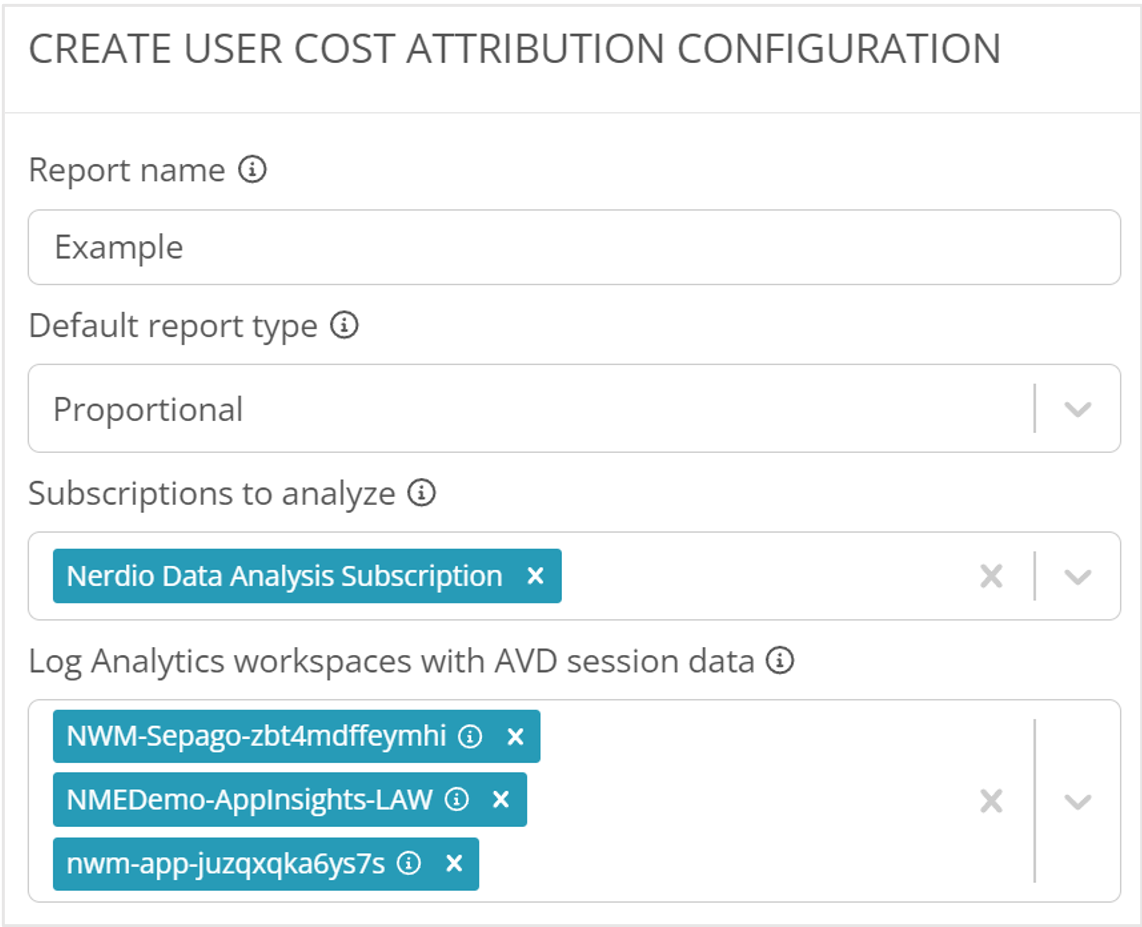Expand the Log Analytics workspaces dropdown arrow
Image resolution: width=1142 pixels, height=927 pixels.
1076,801
